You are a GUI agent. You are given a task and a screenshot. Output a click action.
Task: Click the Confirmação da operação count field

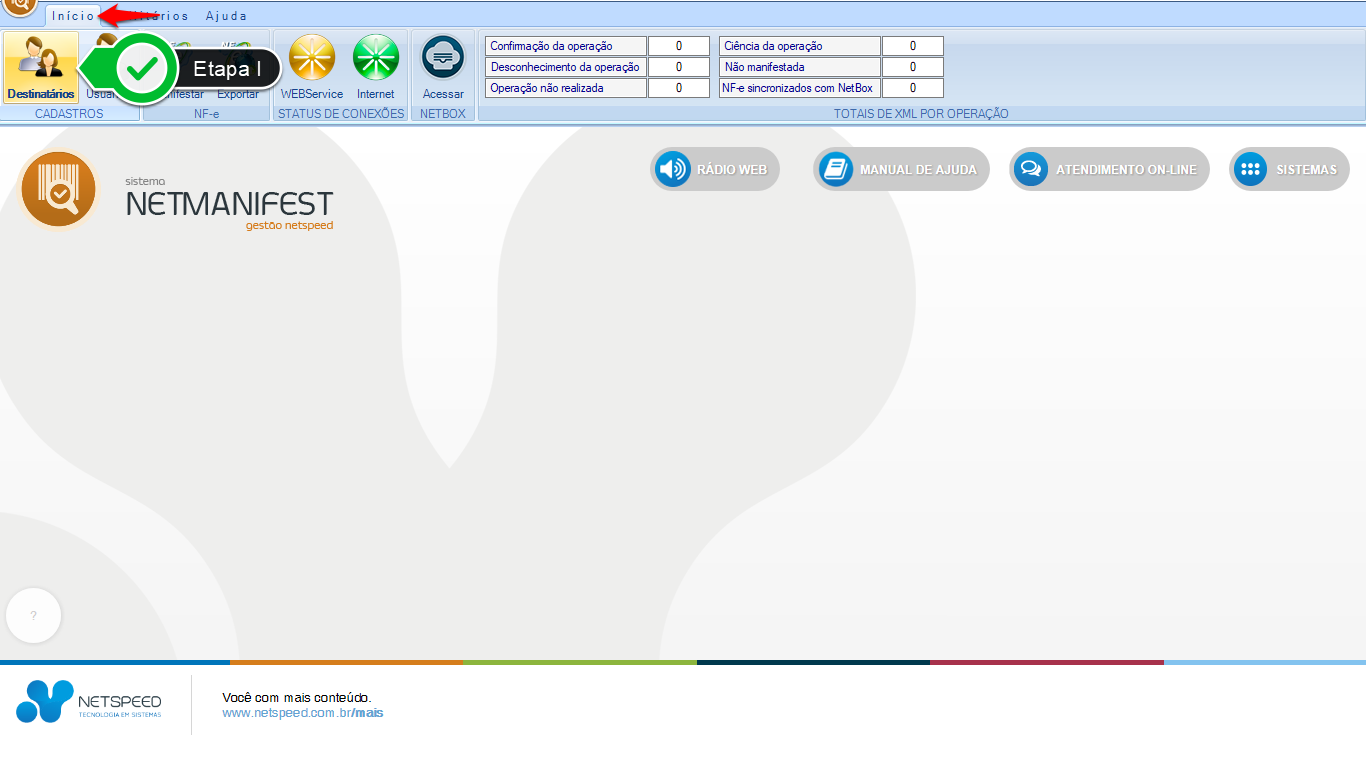679,46
